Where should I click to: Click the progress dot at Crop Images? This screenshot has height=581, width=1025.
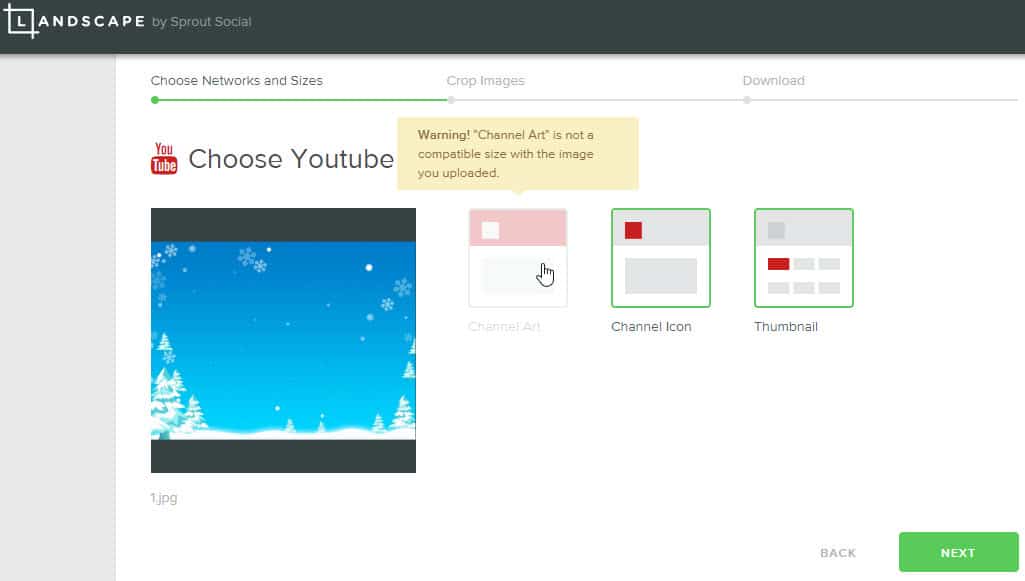(x=451, y=100)
